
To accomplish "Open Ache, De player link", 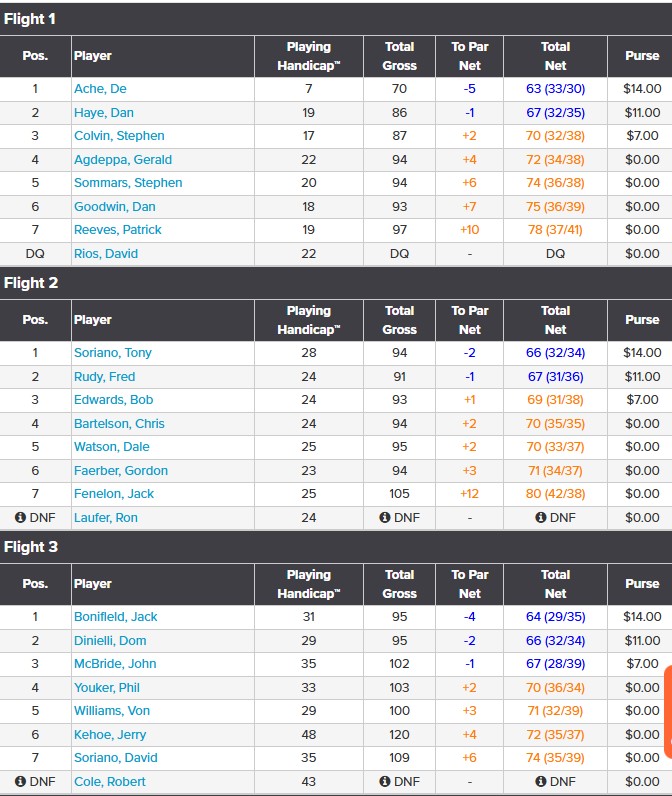I will [100, 89].
